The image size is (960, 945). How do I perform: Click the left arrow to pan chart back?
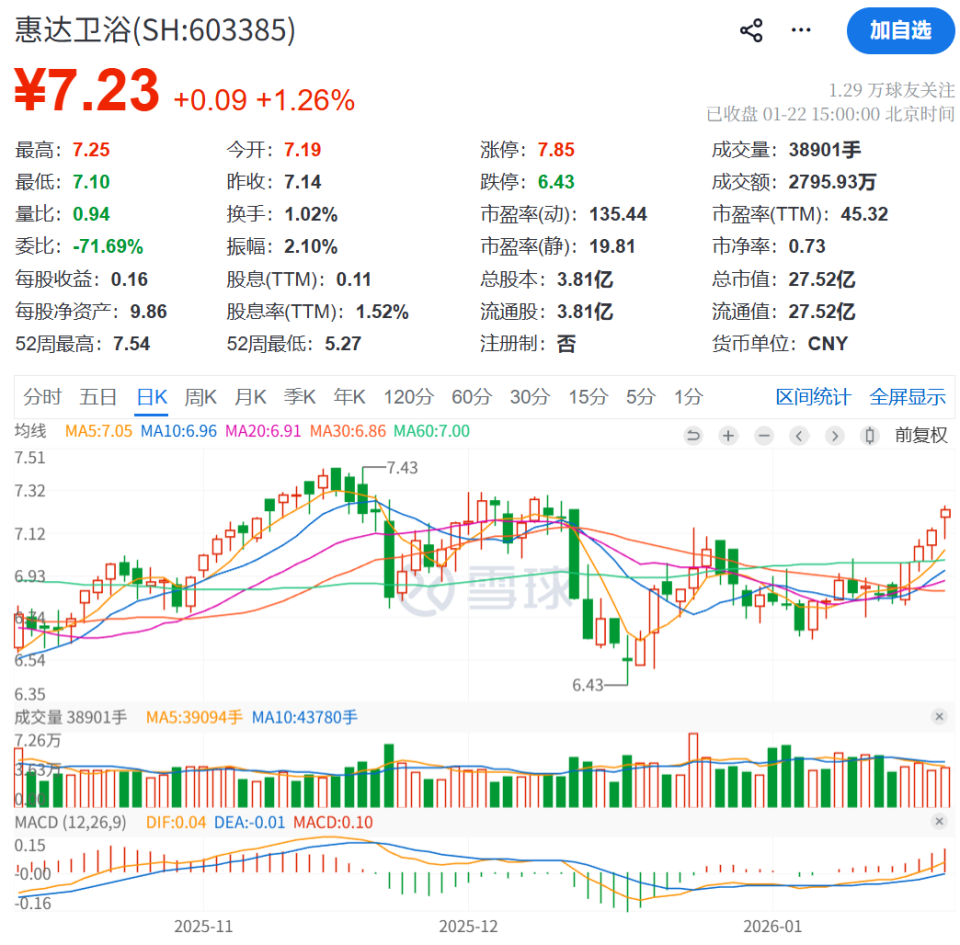coord(798,436)
